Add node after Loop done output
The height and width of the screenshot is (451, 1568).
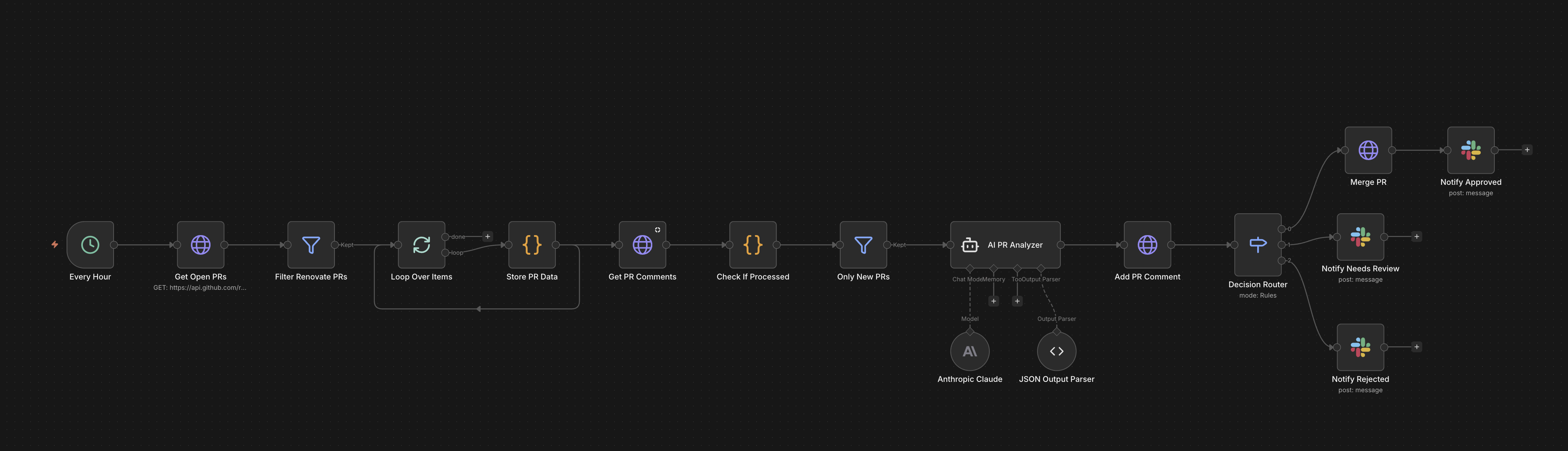488,237
